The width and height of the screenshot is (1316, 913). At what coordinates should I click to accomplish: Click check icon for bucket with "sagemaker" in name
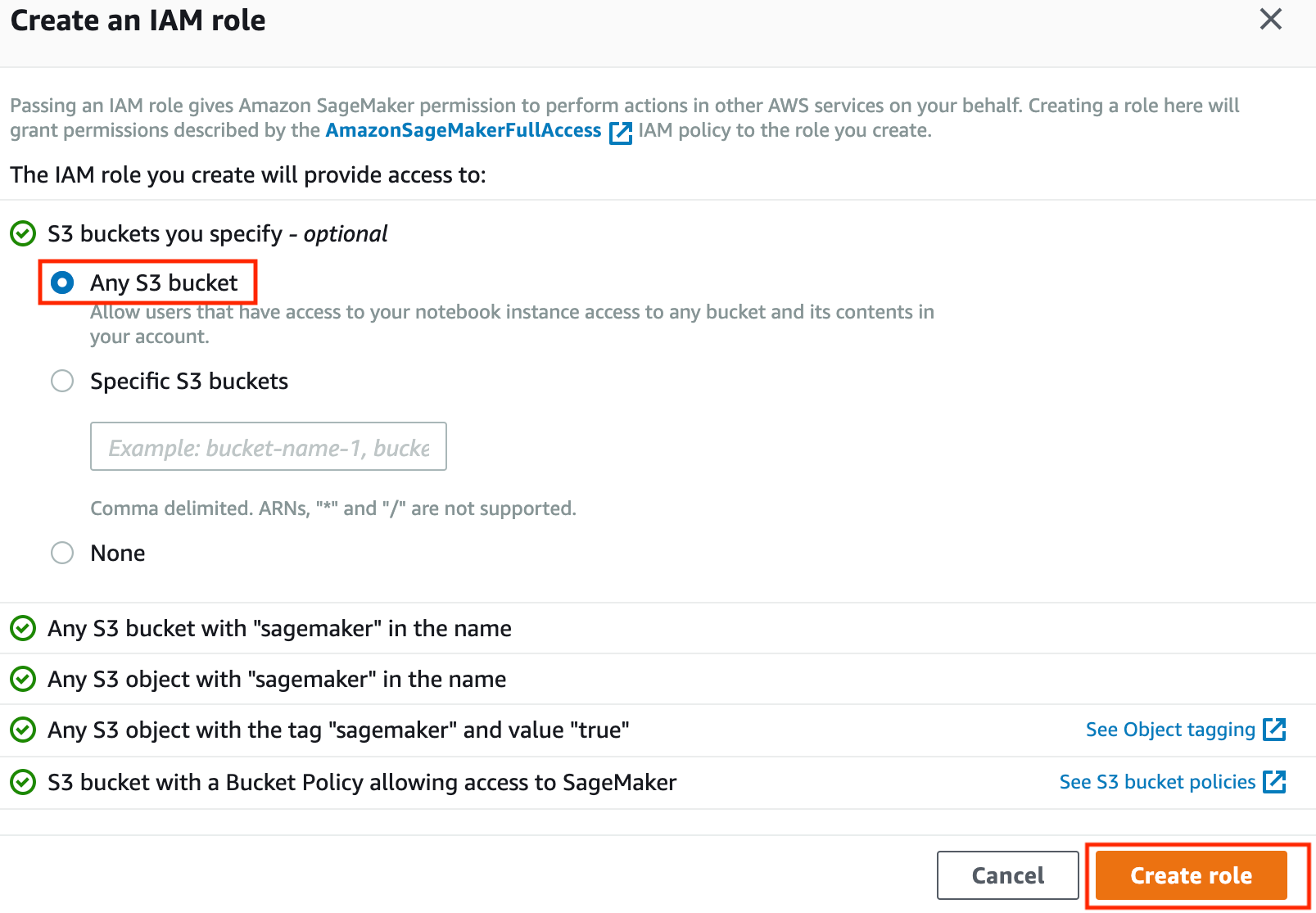(x=23, y=629)
